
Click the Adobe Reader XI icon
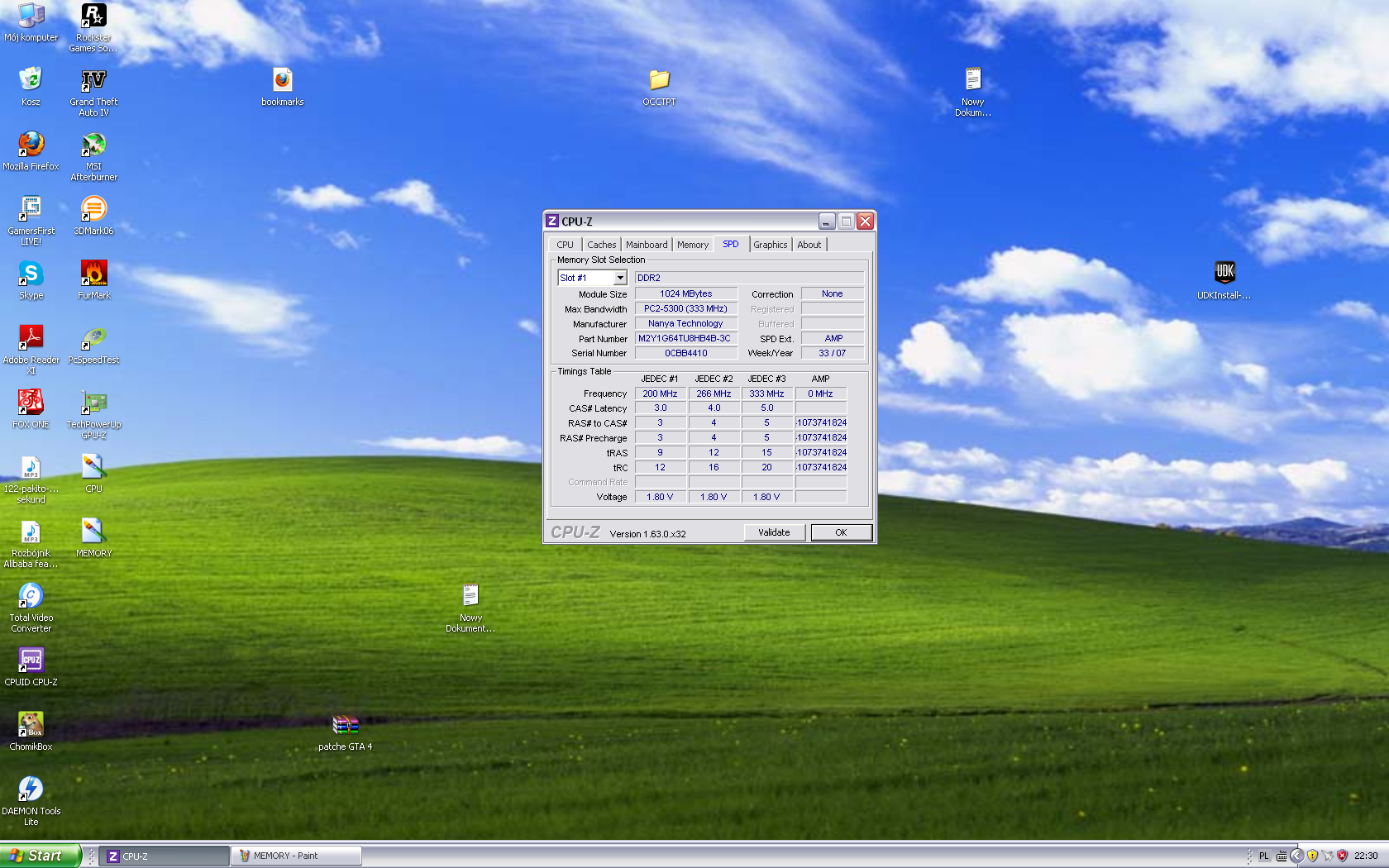pos(31,350)
